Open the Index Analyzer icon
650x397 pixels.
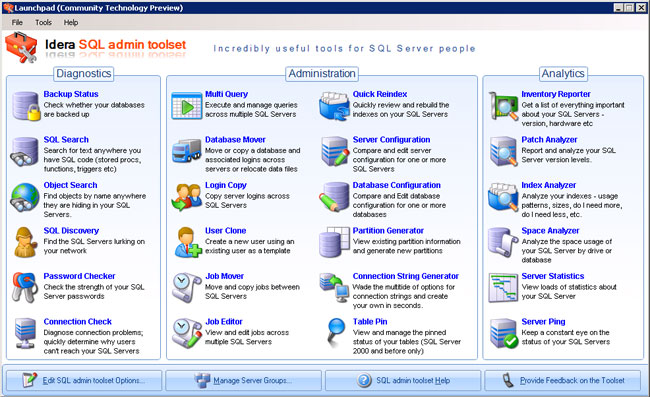pyautogui.click(x=503, y=197)
